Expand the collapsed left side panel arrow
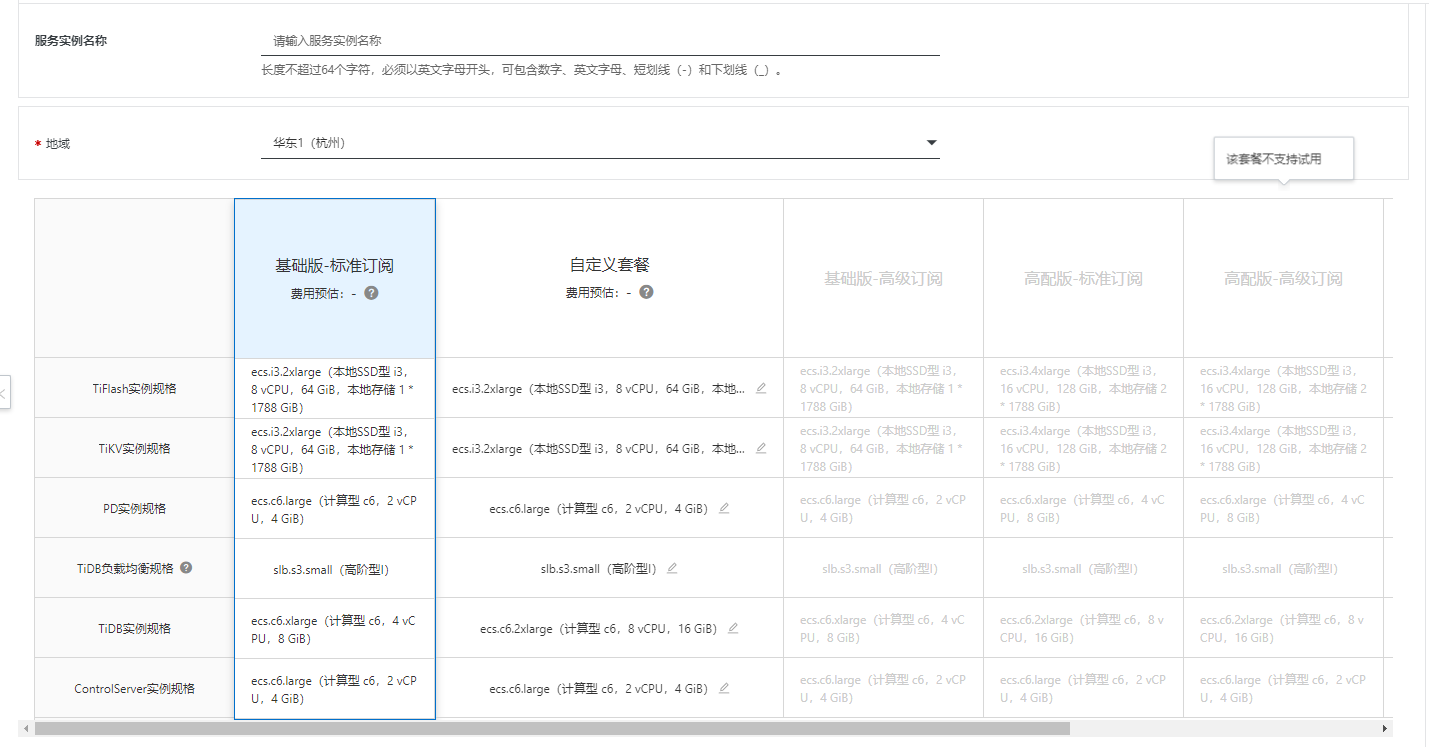Viewport: 1429px width, 747px height. (4, 394)
